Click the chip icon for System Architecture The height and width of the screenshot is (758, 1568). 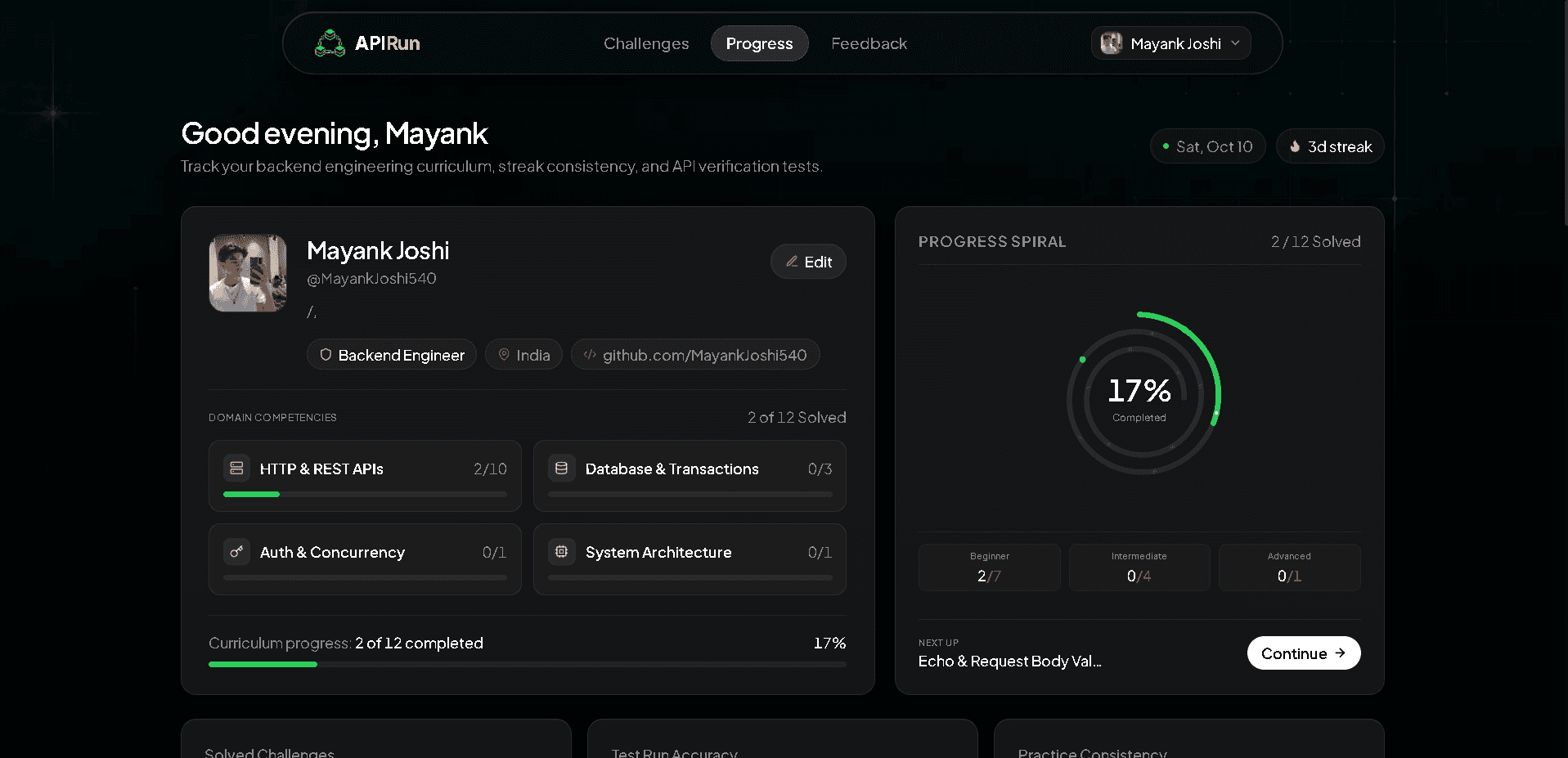click(561, 551)
